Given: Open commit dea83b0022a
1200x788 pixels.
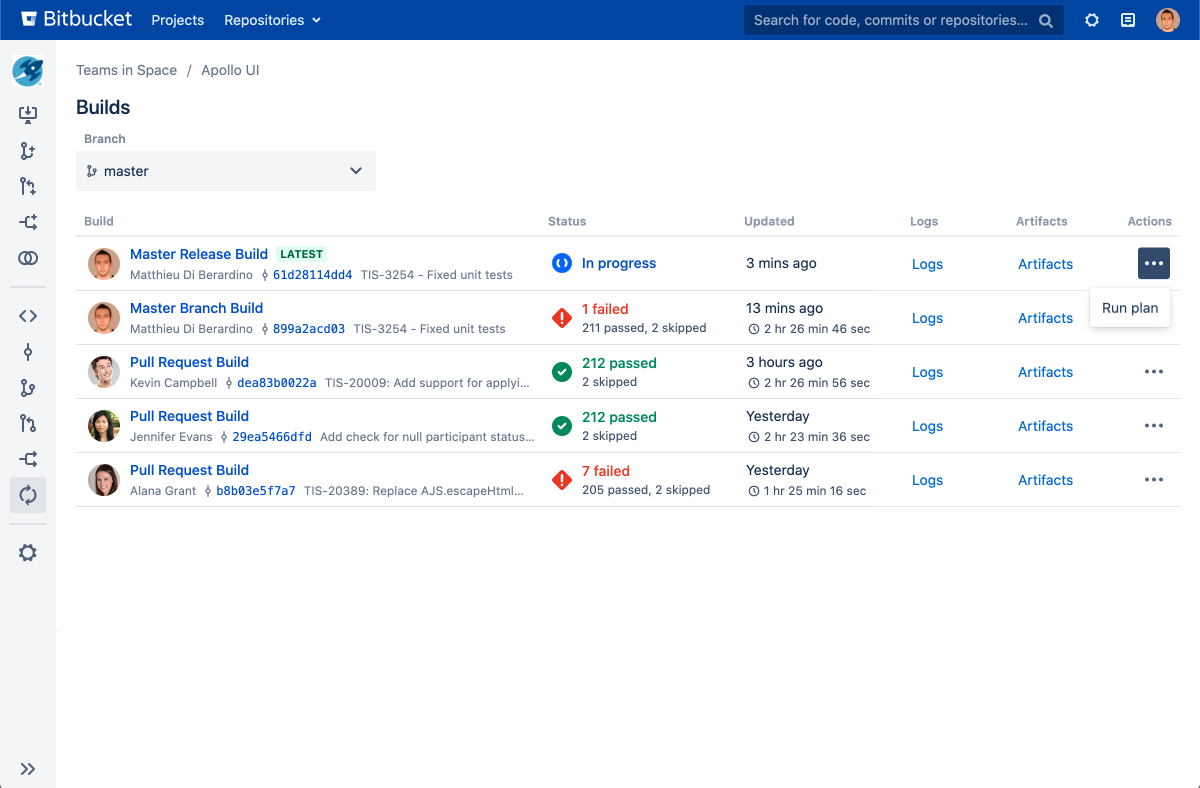Looking at the screenshot, I should 277,383.
